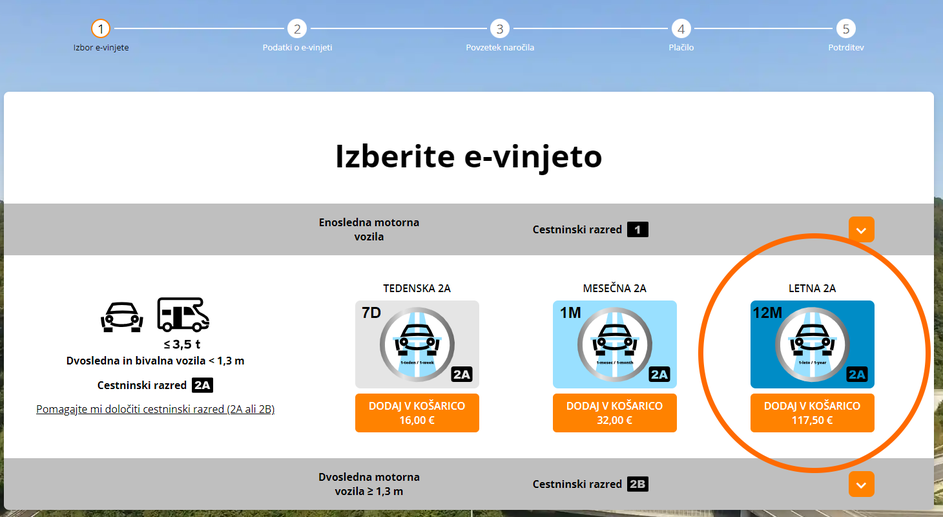The image size is (943, 517).
Task: Choose the annual 12M vignette image
Action: pyautogui.click(x=812, y=344)
